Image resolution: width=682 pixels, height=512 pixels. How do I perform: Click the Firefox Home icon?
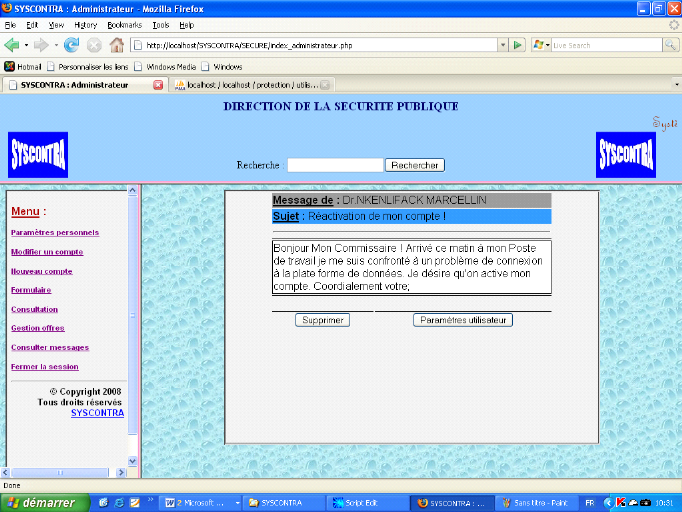coord(116,45)
